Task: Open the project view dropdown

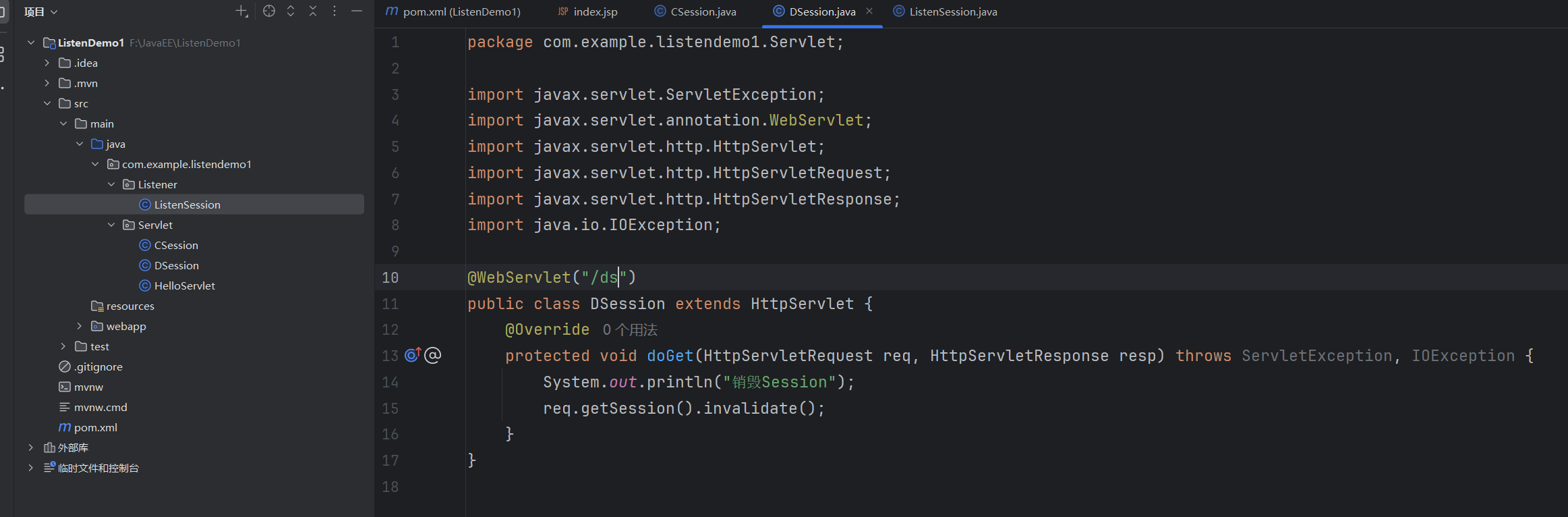Action: tap(41, 11)
